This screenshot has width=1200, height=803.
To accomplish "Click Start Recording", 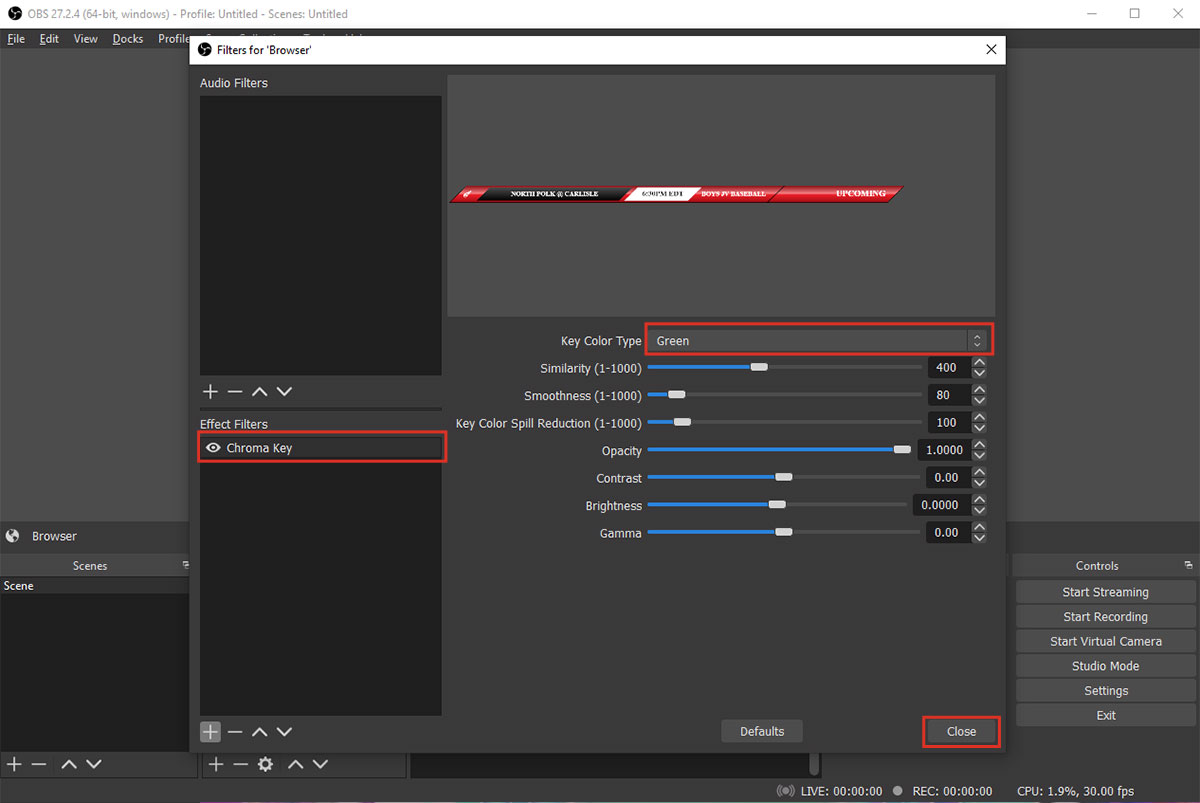I will pyautogui.click(x=1105, y=617).
